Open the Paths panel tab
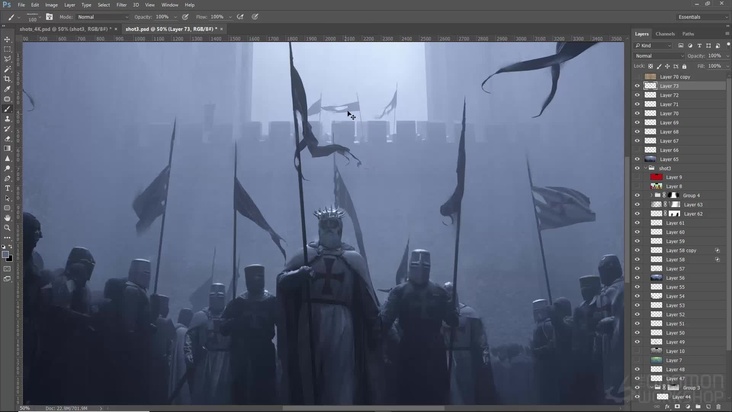Screen dimensions: 732x412 click(688, 34)
